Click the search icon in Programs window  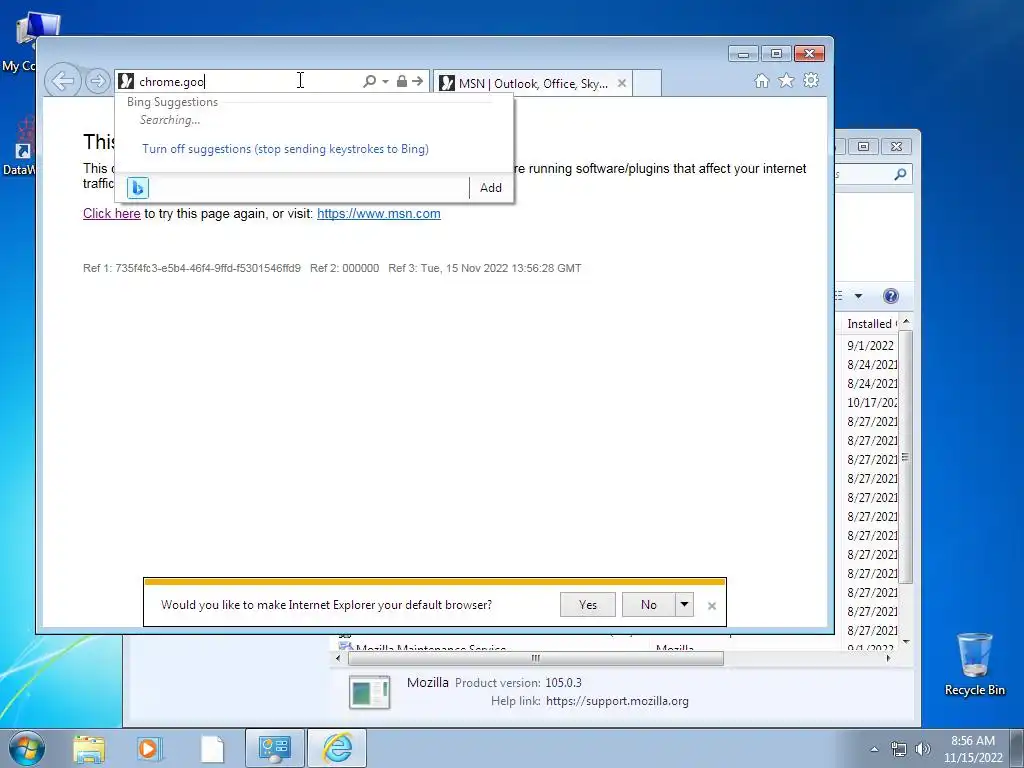(x=901, y=174)
